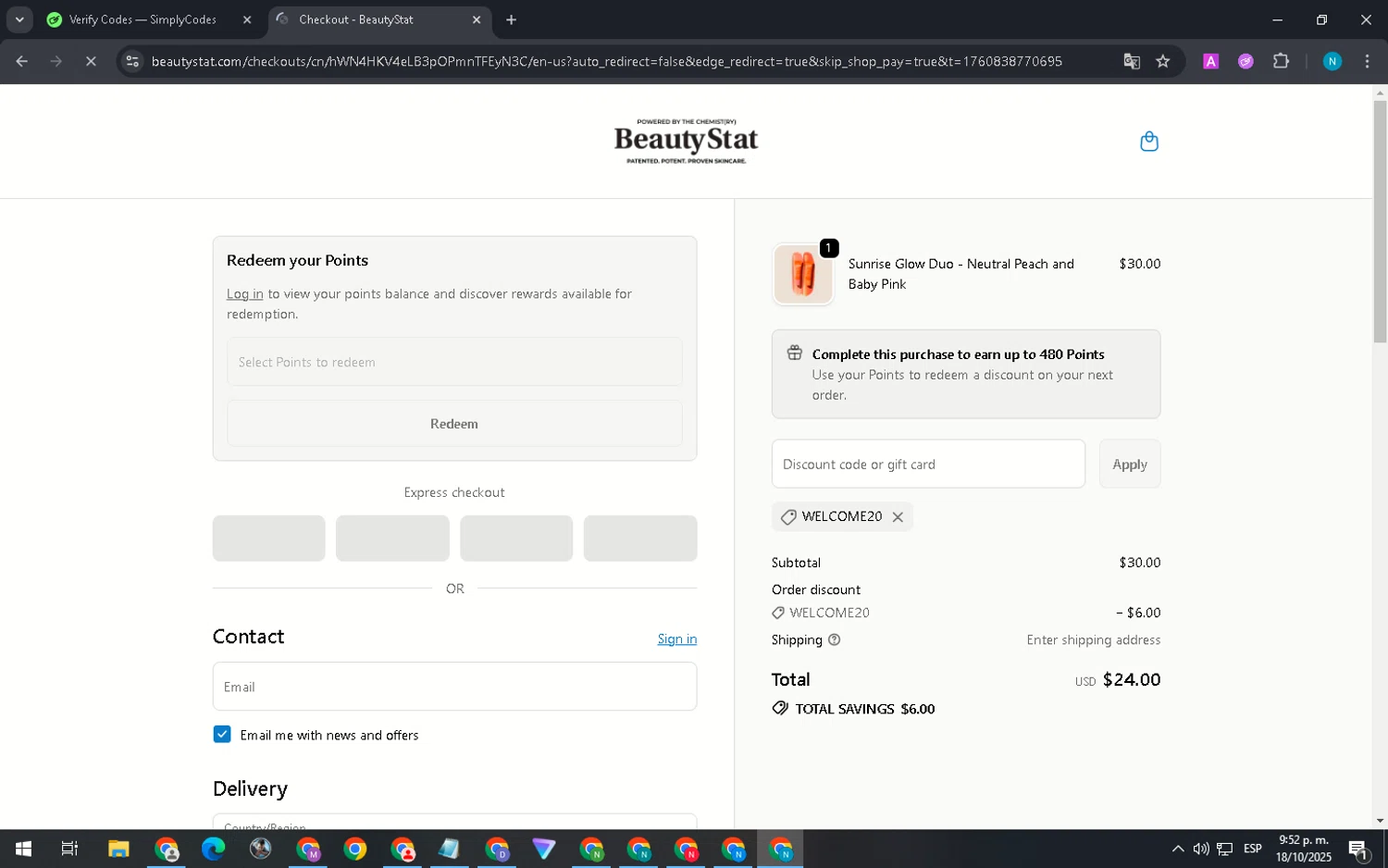Stop loading the page
The height and width of the screenshot is (868, 1388).
91,61
